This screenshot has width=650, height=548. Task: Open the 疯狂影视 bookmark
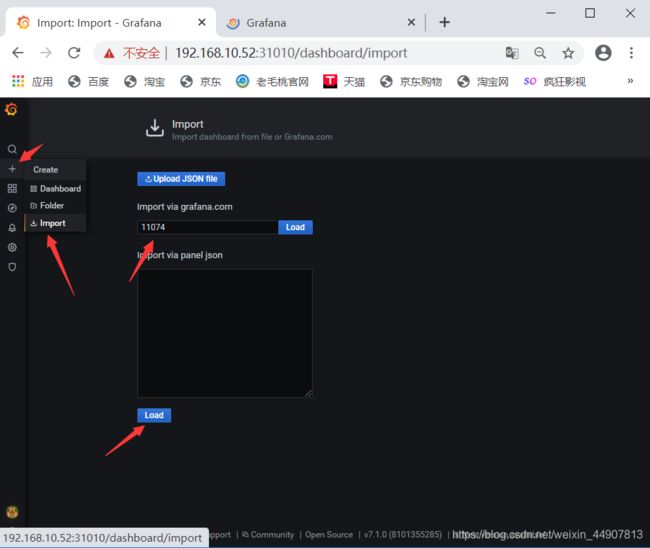point(555,82)
